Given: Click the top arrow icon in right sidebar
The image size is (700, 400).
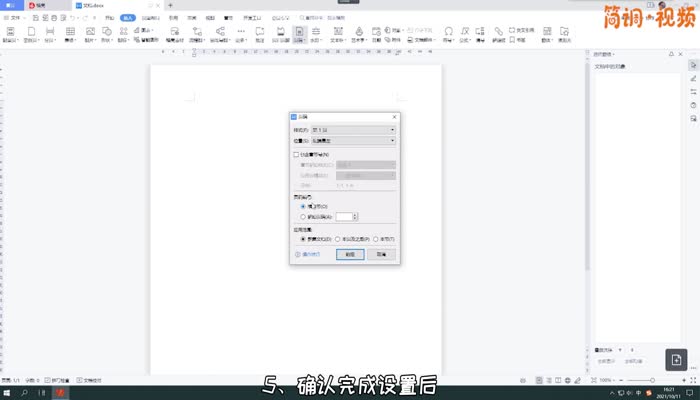Looking at the screenshot, I should pos(693,63).
